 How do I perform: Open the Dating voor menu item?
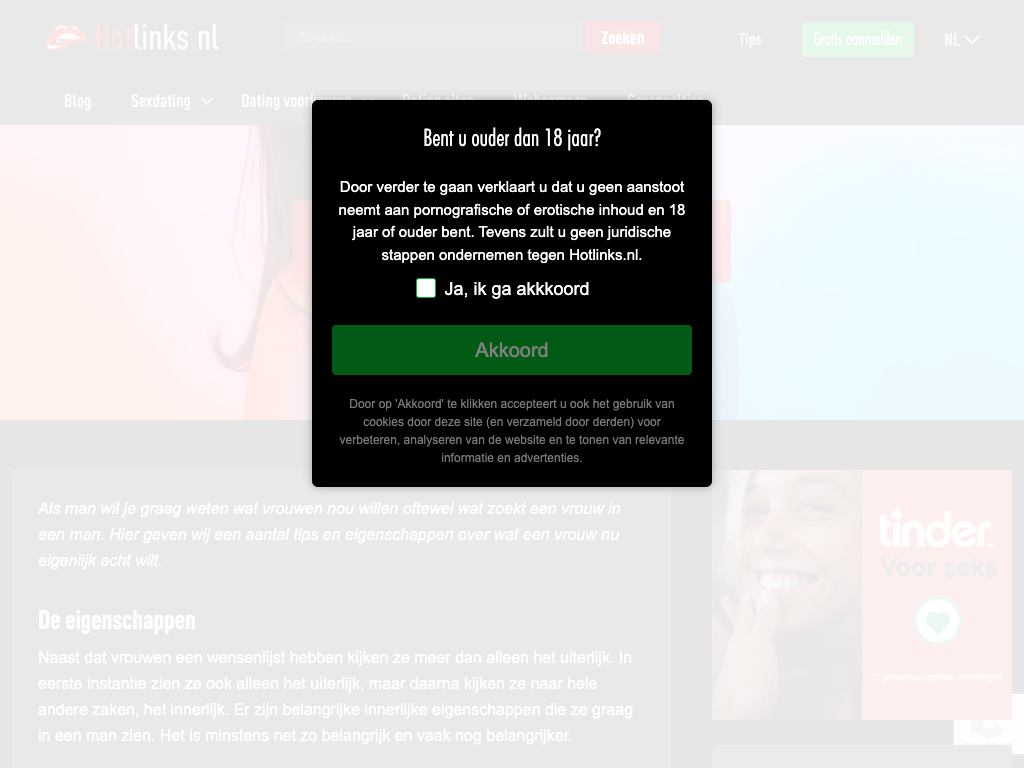(x=277, y=101)
